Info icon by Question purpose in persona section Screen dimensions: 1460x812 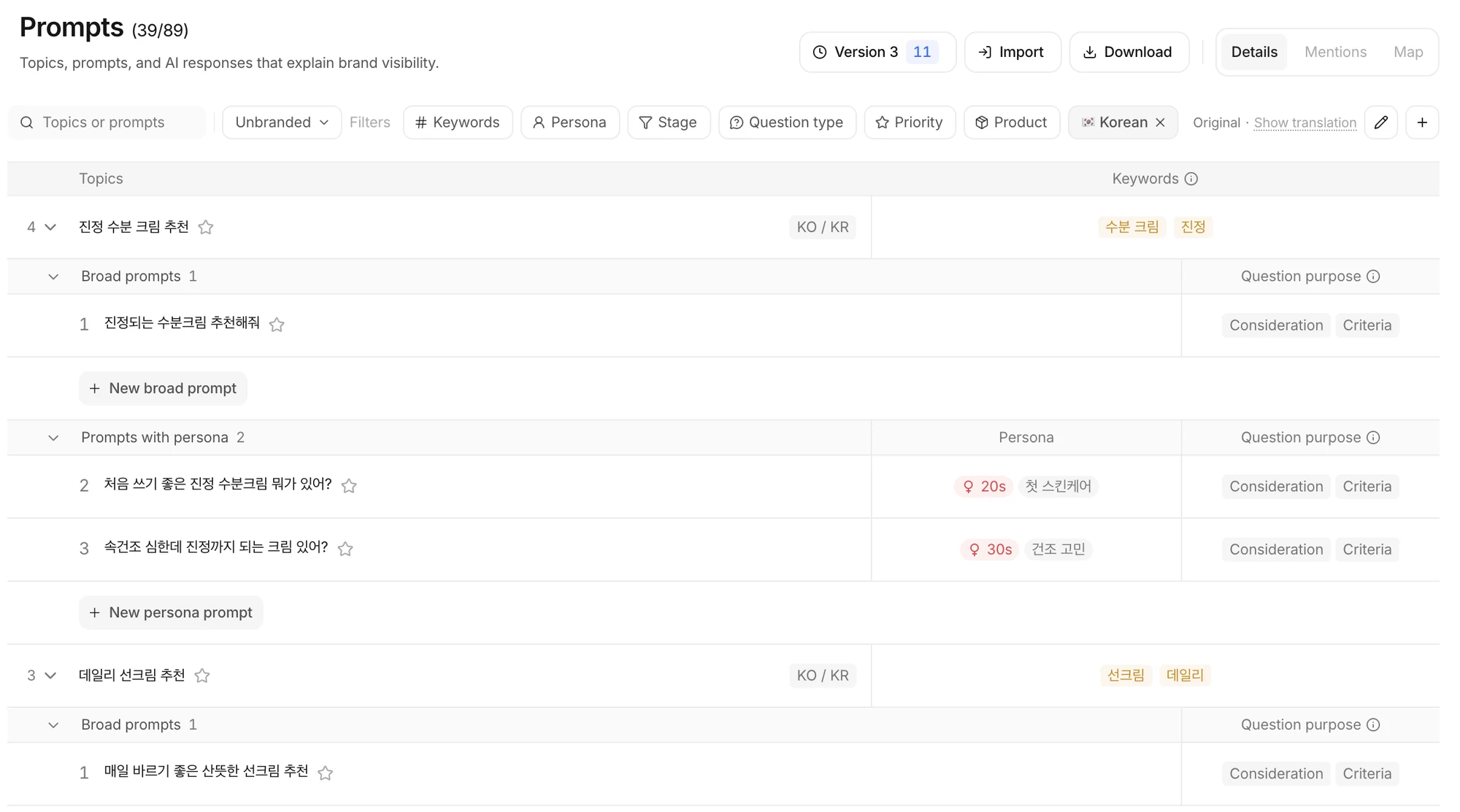tap(1373, 438)
